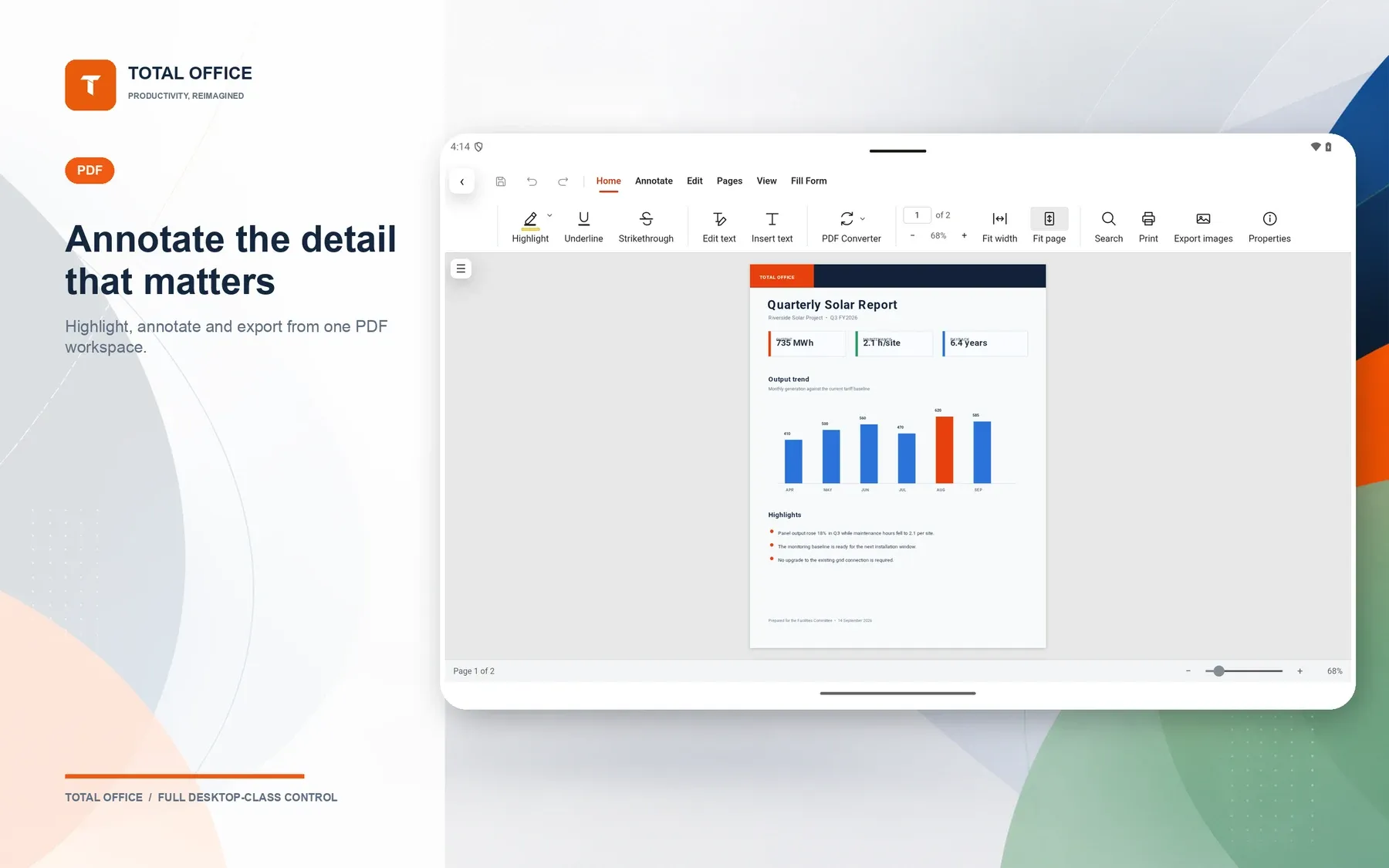Image resolution: width=1389 pixels, height=868 pixels.
Task: Zoom out using status bar minus
Action: click(x=1188, y=671)
